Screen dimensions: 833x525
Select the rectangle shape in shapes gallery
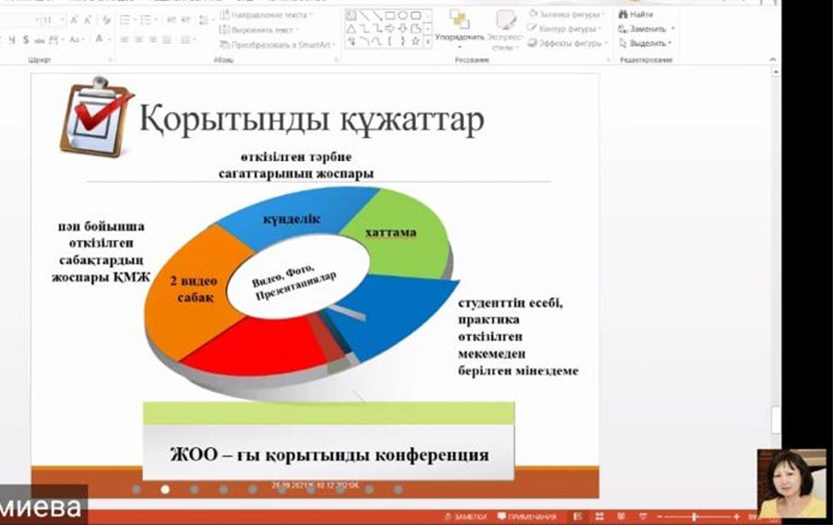coord(389,16)
